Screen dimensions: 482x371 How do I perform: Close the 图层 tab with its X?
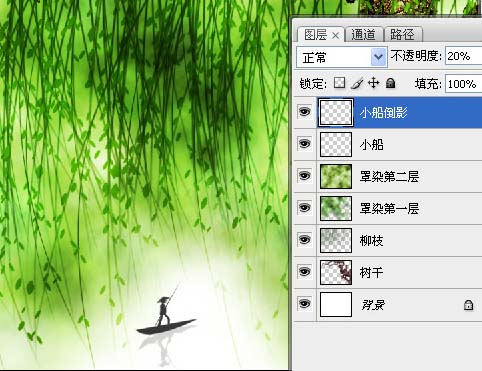click(x=335, y=35)
